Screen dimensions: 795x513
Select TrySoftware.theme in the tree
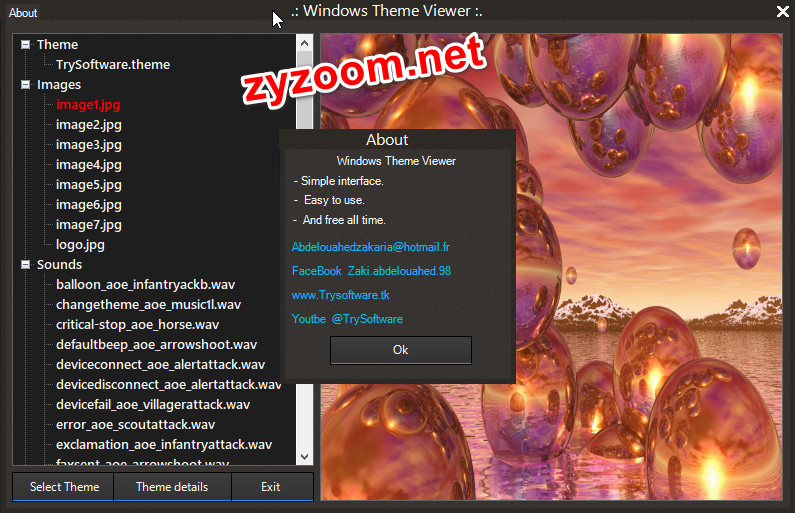click(113, 64)
